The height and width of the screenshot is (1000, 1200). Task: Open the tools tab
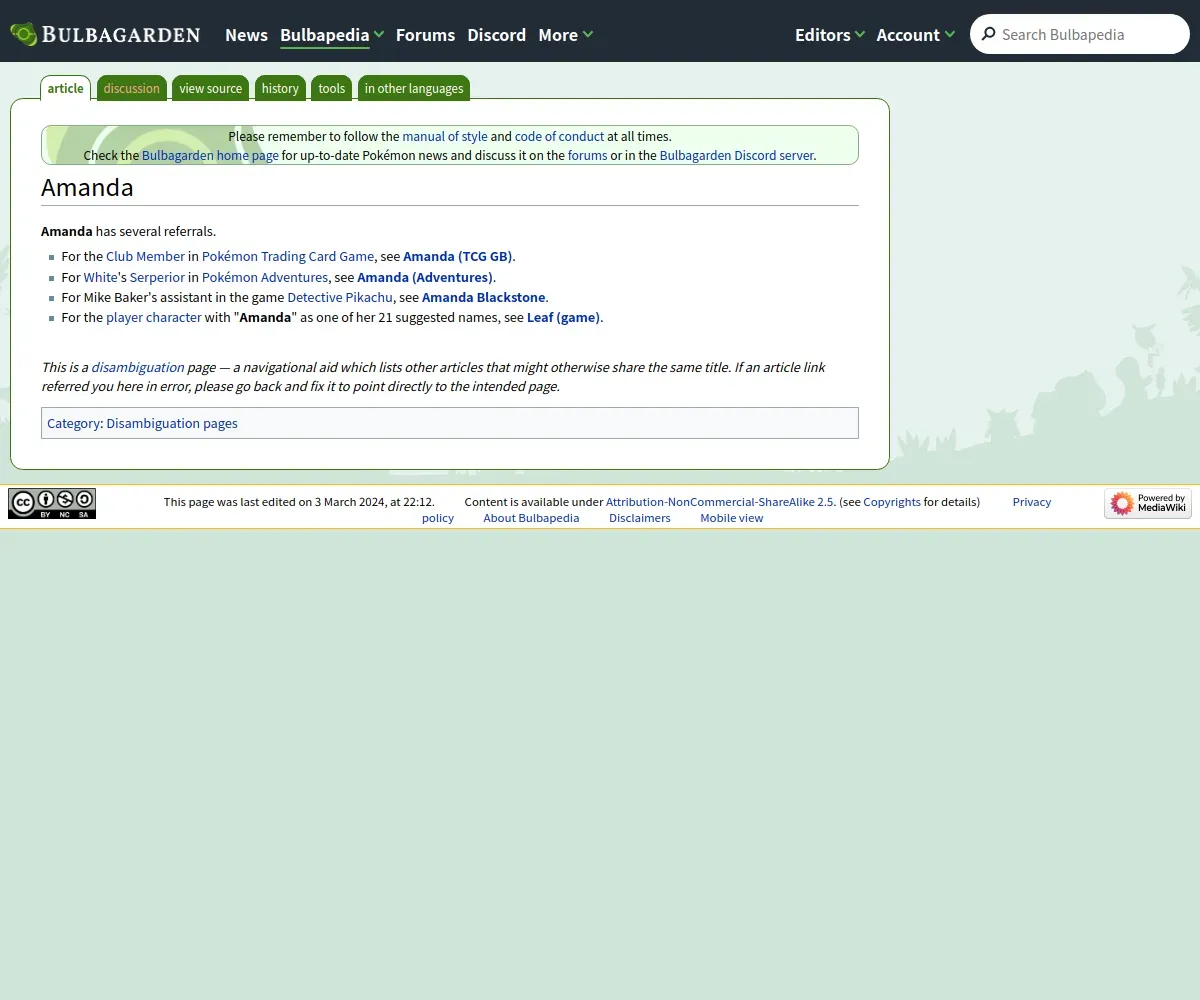click(x=332, y=88)
